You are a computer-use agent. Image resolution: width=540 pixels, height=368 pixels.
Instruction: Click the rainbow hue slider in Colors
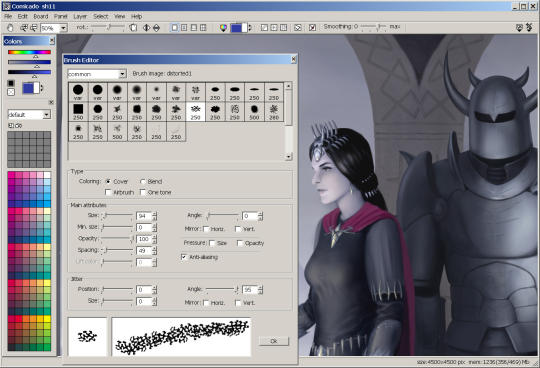pyautogui.click(x=29, y=52)
